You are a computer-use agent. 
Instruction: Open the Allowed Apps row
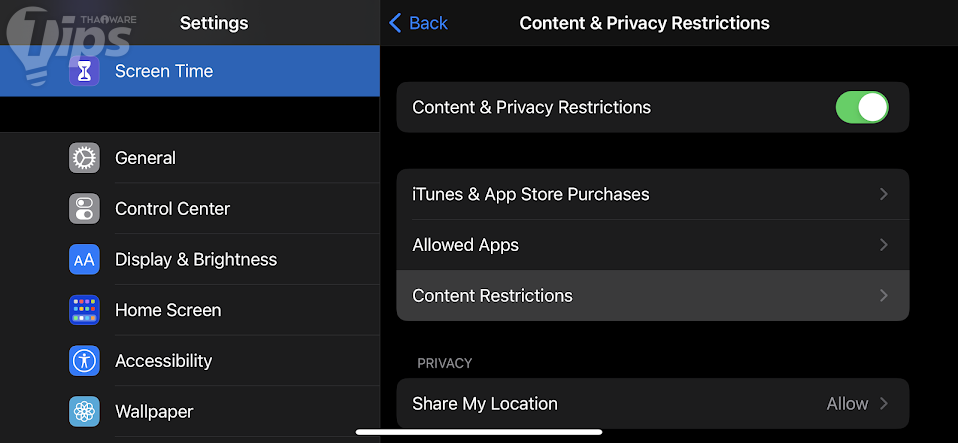[465, 245]
